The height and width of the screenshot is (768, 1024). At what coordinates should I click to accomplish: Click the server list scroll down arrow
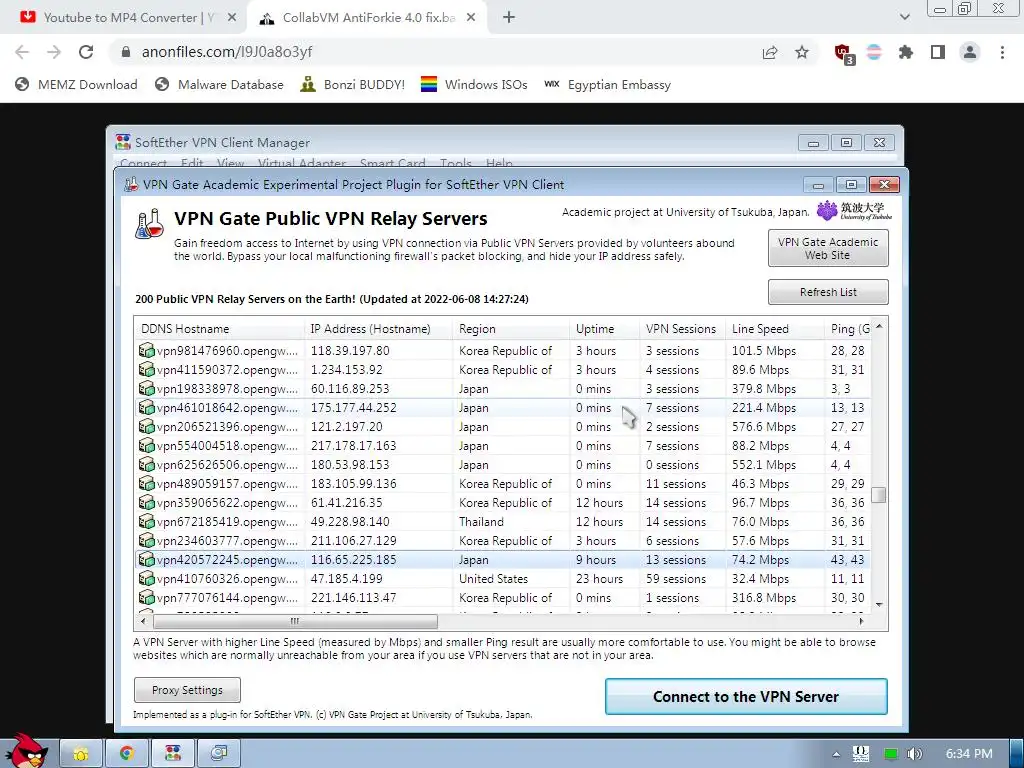click(x=879, y=604)
